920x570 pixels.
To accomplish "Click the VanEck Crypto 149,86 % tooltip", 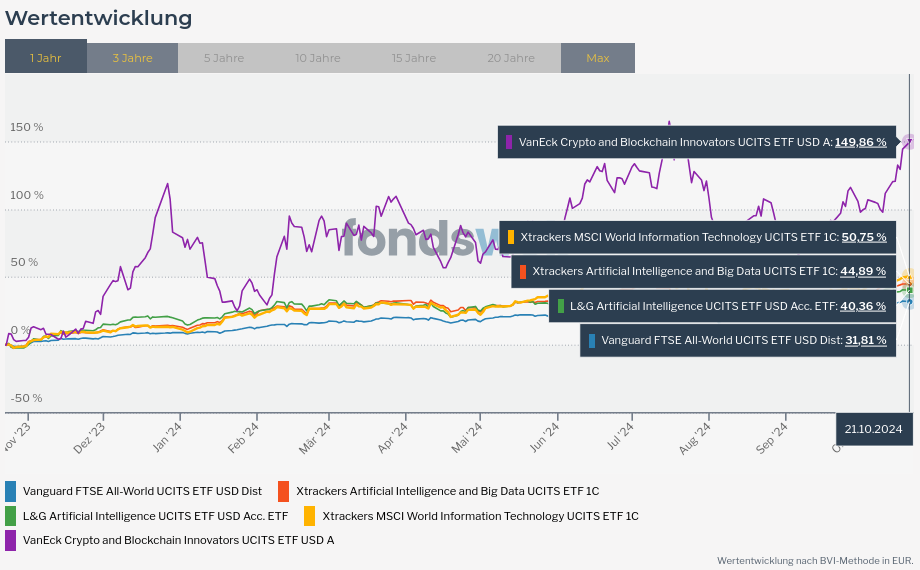I will [696, 142].
